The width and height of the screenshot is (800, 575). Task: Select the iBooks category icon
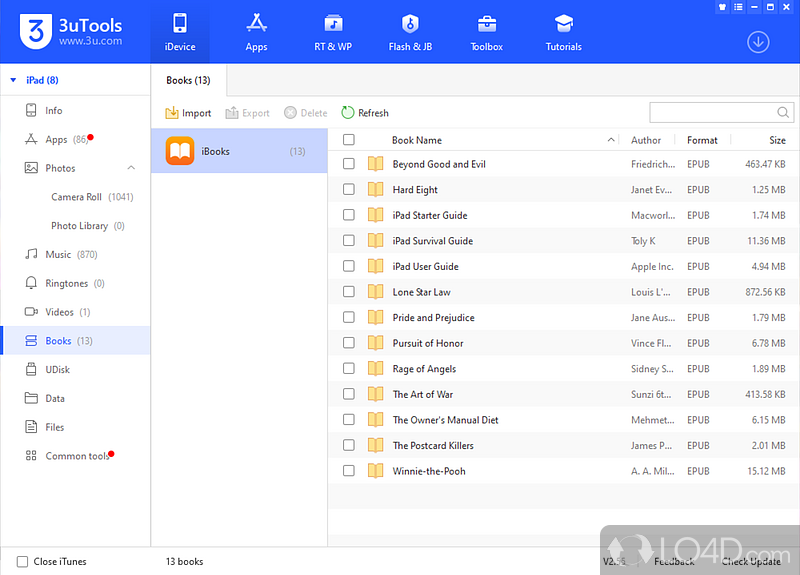[x=180, y=151]
